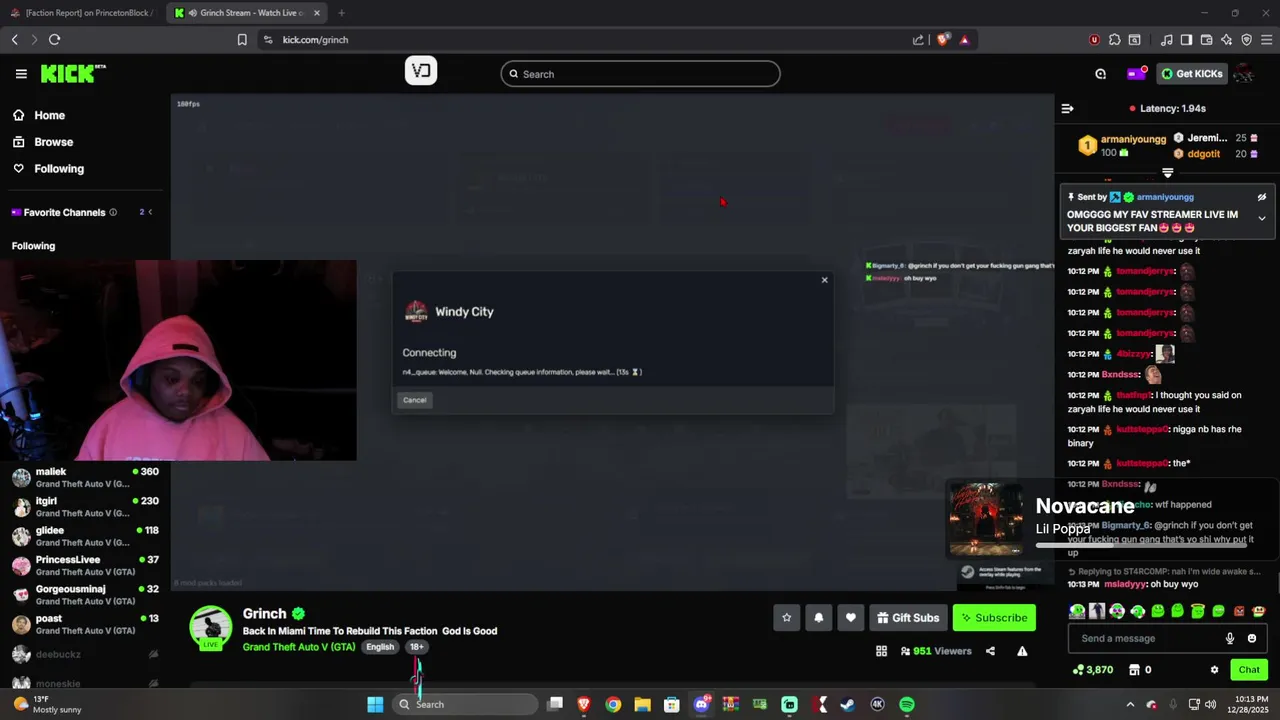Toggle following heart for Grinch
The height and width of the screenshot is (720, 1280).
point(851,618)
